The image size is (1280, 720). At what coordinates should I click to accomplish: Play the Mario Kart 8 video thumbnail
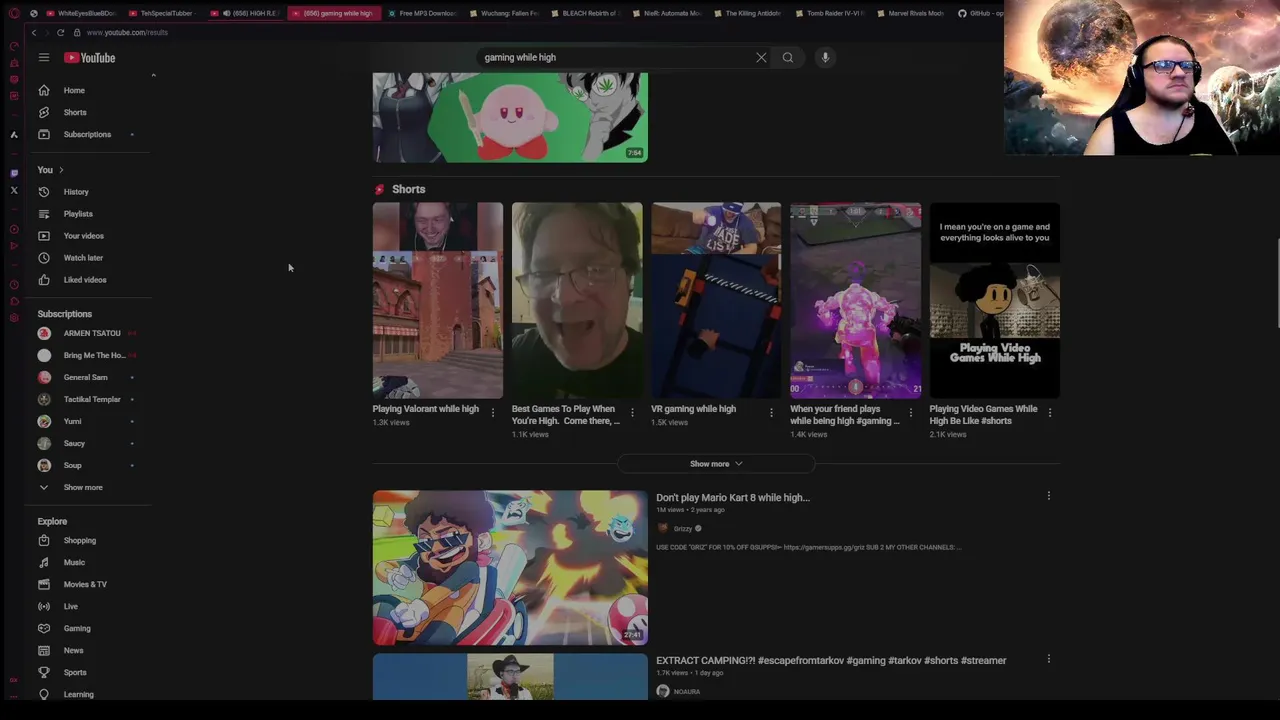coord(510,567)
